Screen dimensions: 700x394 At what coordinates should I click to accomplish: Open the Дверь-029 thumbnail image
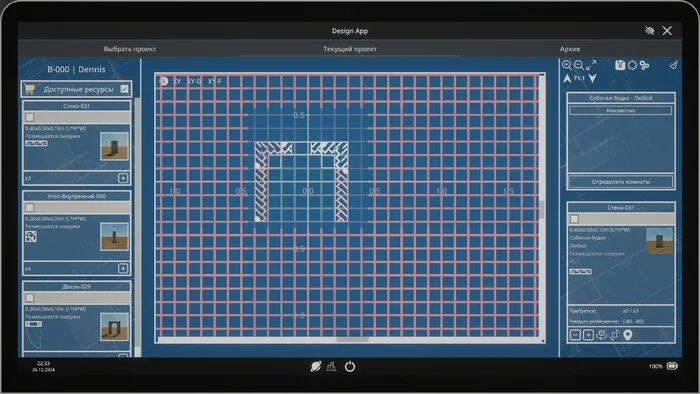[x=114, y=327]
